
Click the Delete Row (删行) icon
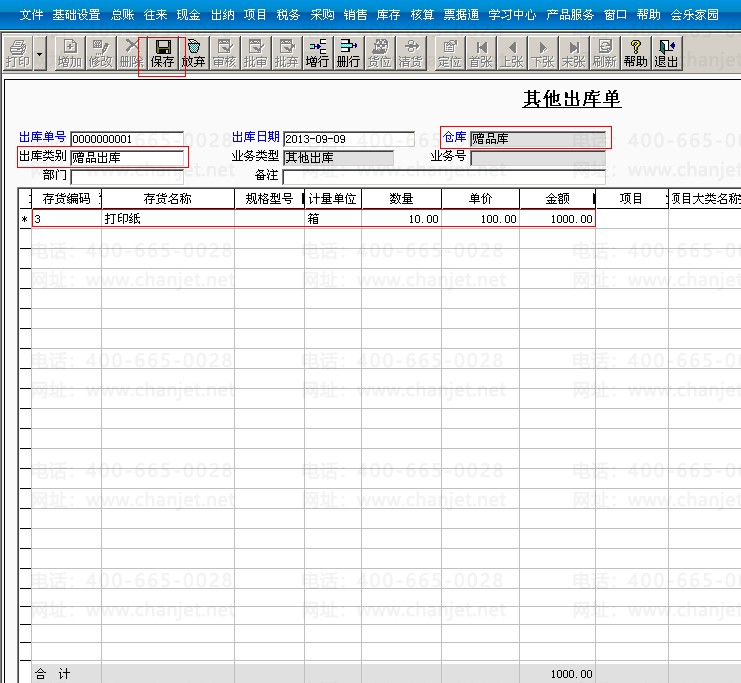[x=348, y=54]
